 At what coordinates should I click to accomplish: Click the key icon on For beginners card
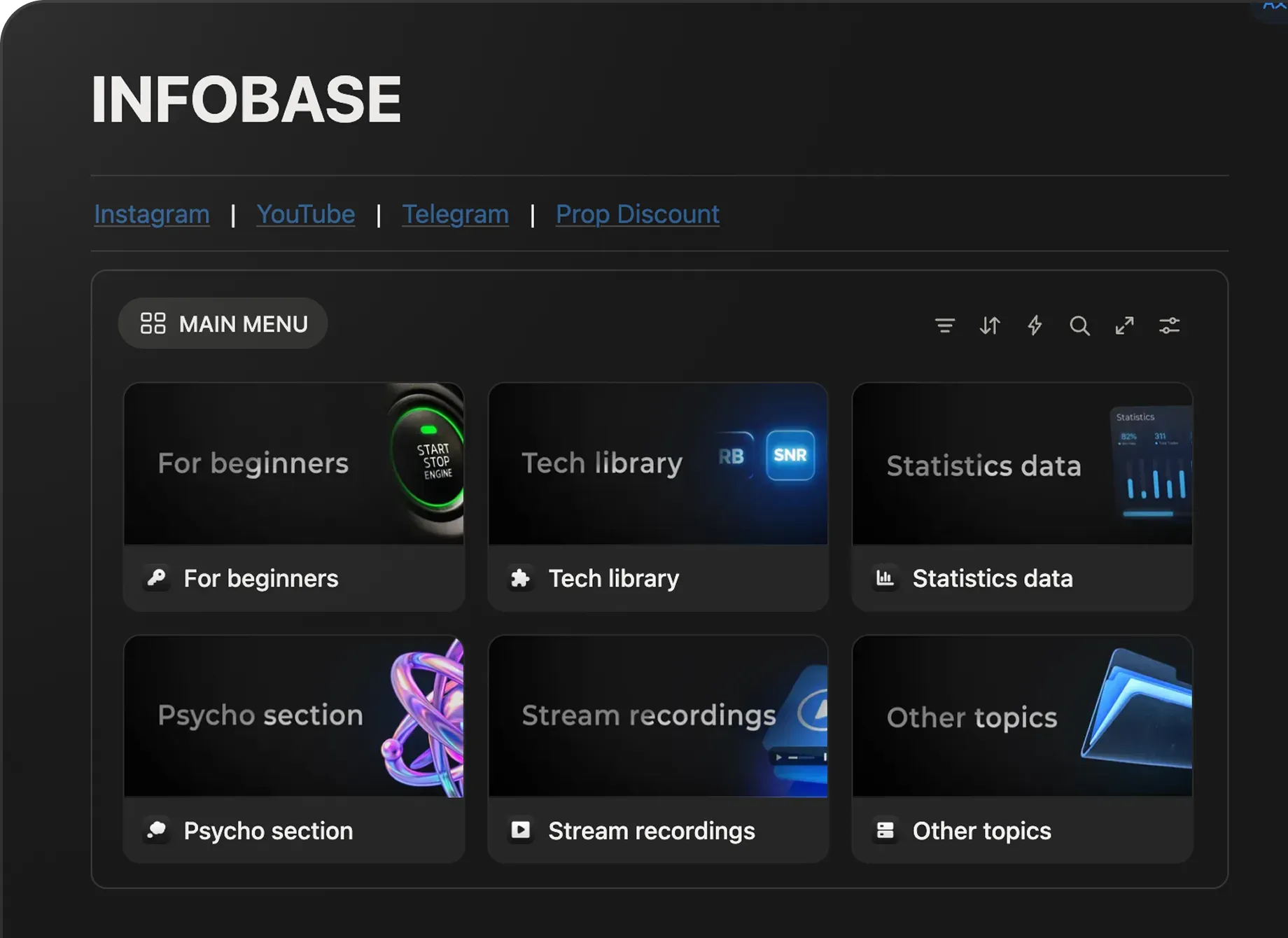(157, 578)
